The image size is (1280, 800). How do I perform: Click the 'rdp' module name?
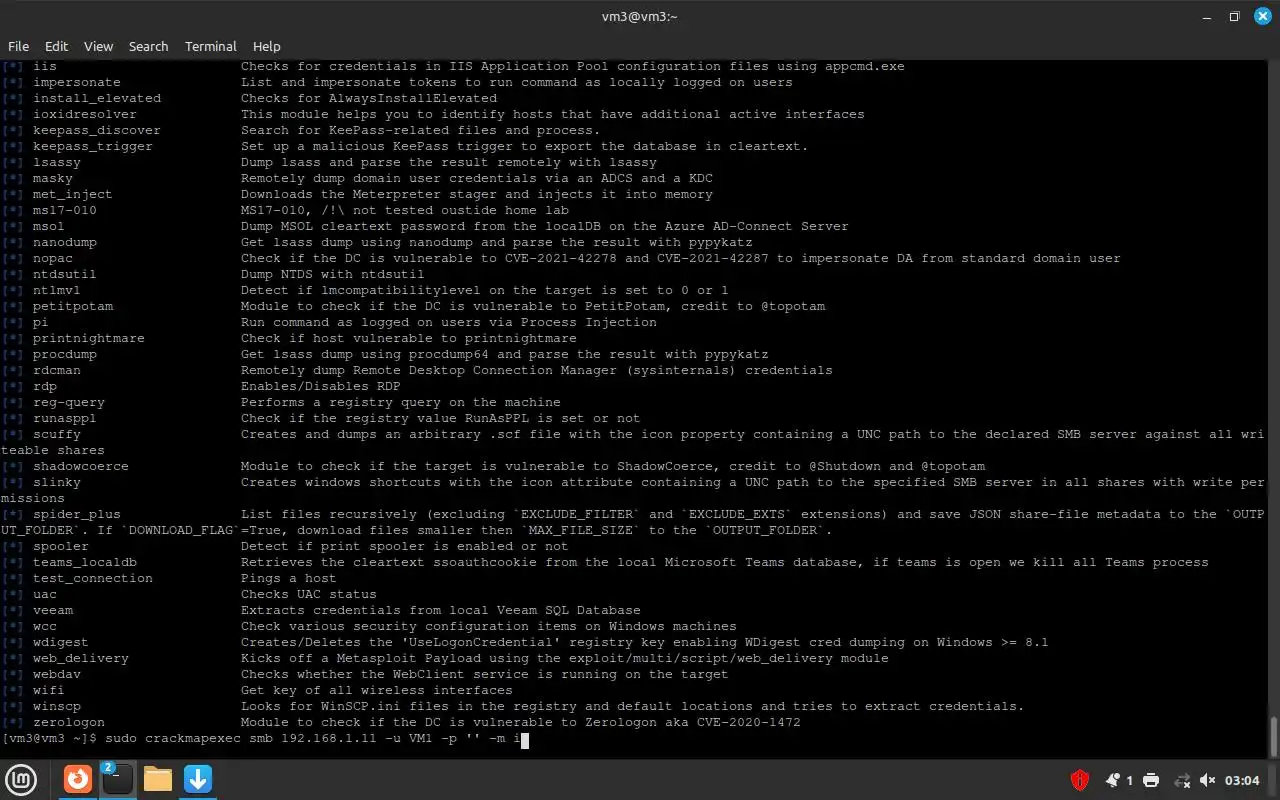pos(45,386)
